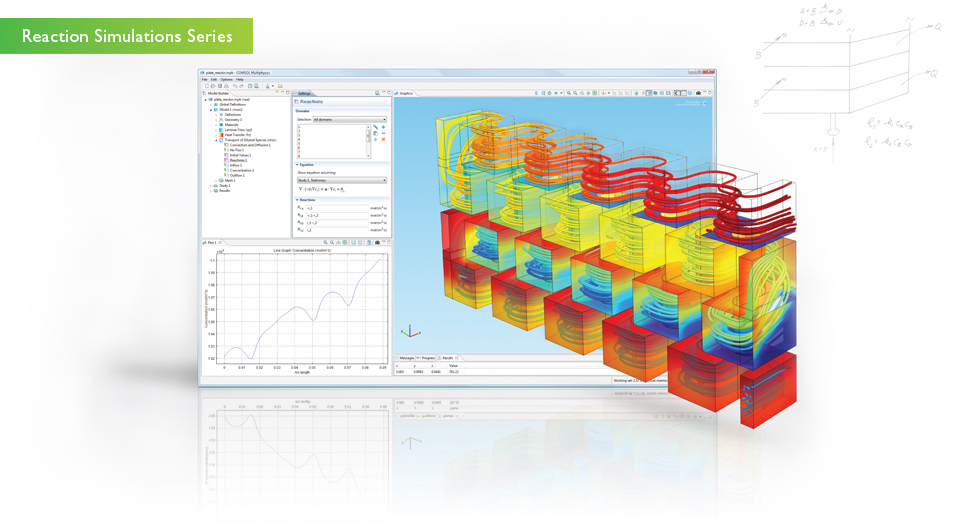Click the camera snapshot icon in Graphics toolbar
Viewport: 954px width, 528px height.
pyautogui.click(x=698, y=93)
